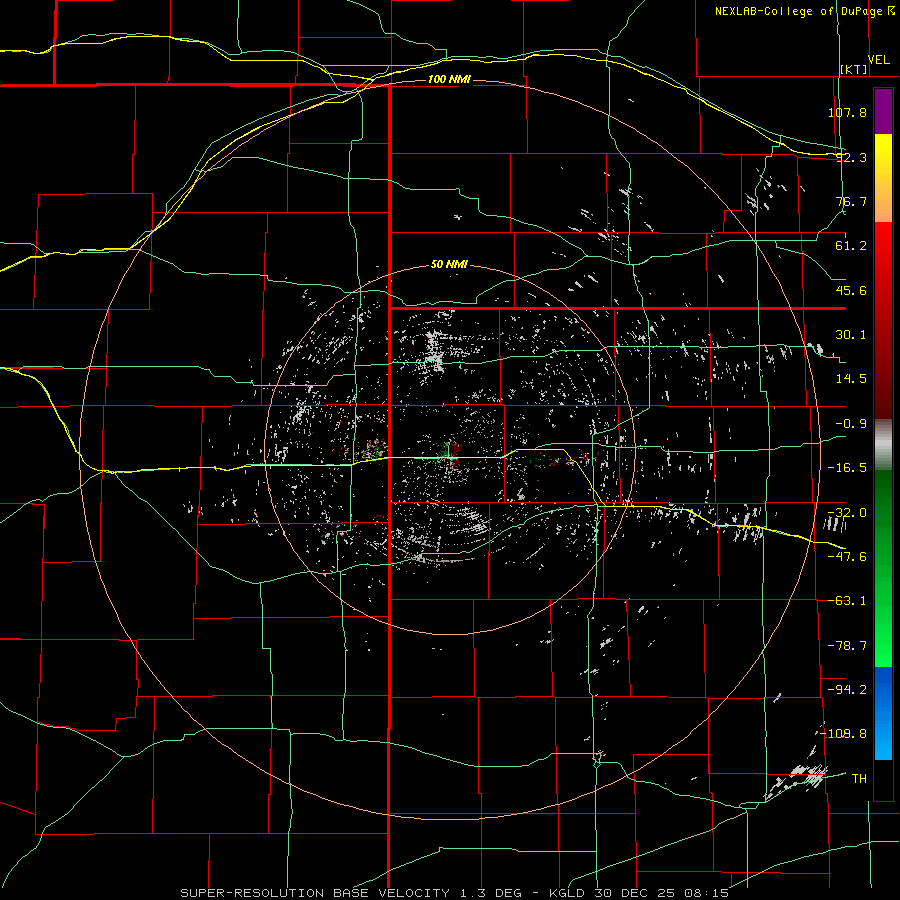This screenshot has height=900, width=900.
Task: Pick the yellow-orange segment of the color bar
Action: click(x=883, y=178)
